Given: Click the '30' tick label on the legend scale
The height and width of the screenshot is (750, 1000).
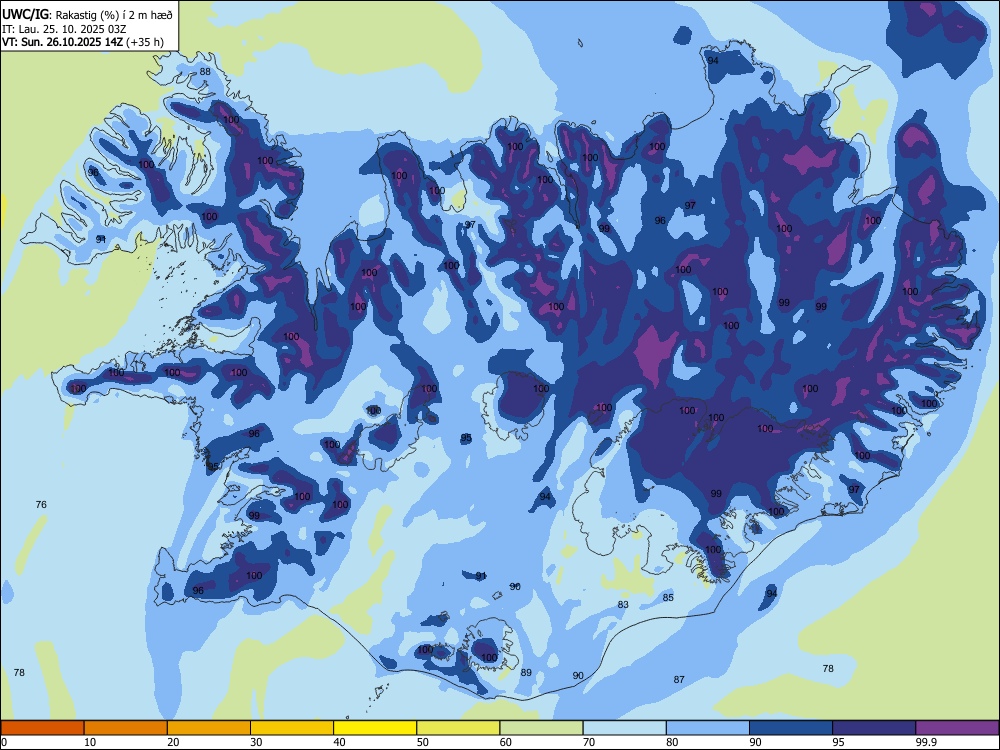Looking at the screenshot, I should tap(256, 742).
